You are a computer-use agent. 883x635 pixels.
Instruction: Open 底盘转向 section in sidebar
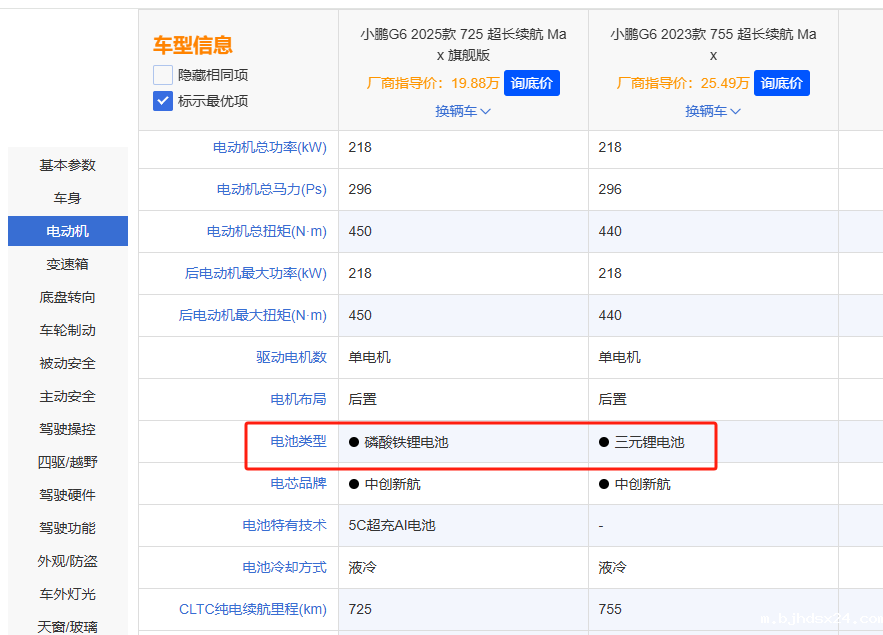[x=68, y=297]
